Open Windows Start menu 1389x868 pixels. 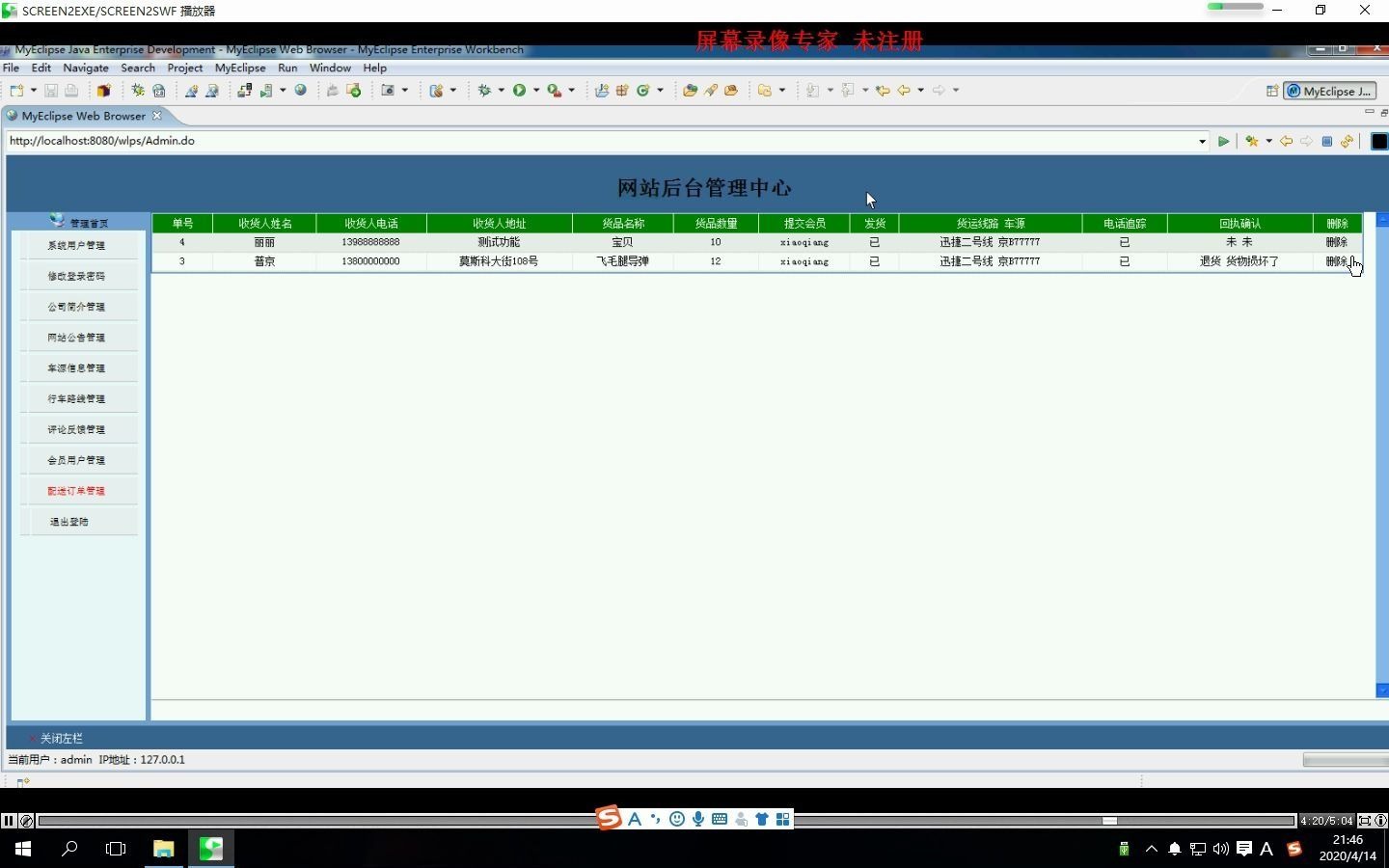(23, 849)
